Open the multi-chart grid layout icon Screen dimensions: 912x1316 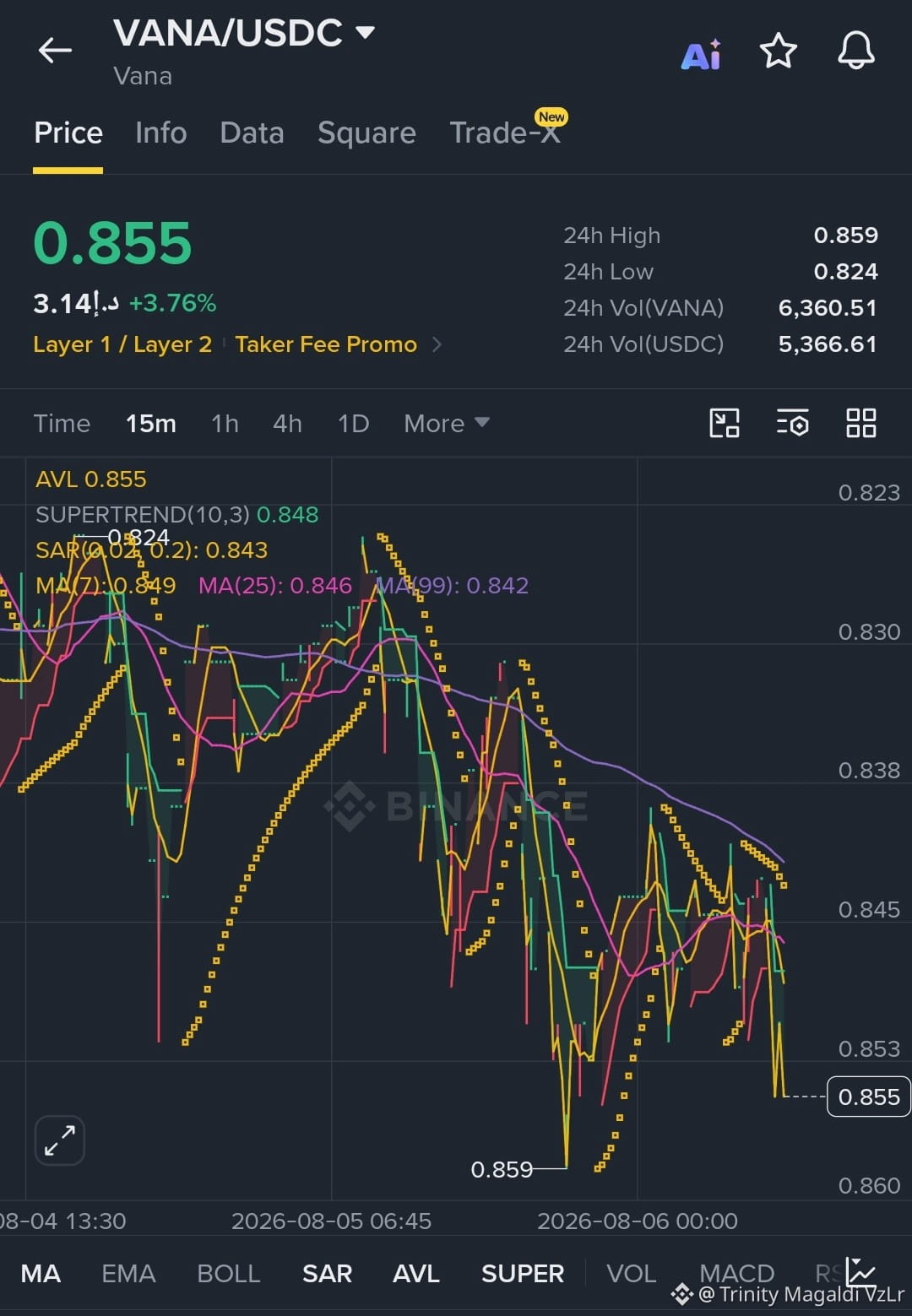[860, 423]
